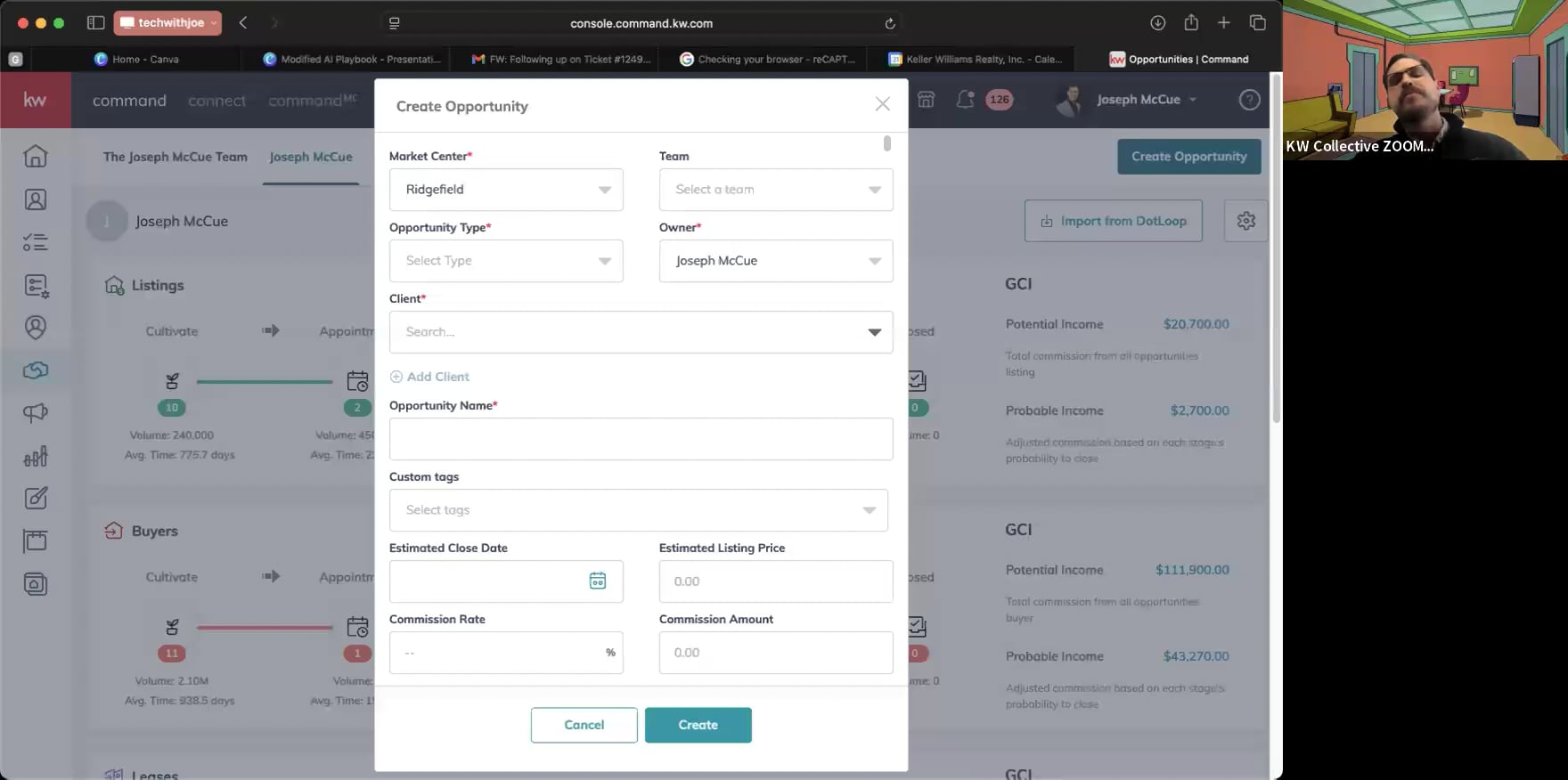Image resolution: width=1568 pixels, height=780 pixels.
Task: Show Safari tab overview
Action: pyautogui.click(x=1258, y=23)
